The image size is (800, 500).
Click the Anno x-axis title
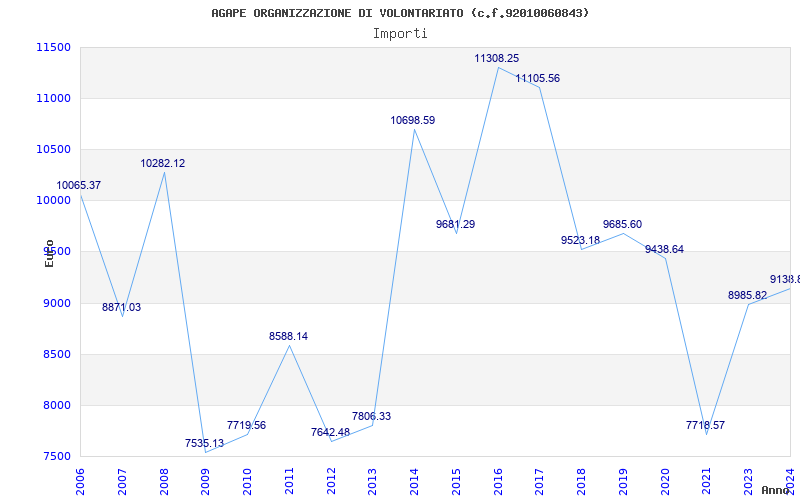[x=777, y=490]
